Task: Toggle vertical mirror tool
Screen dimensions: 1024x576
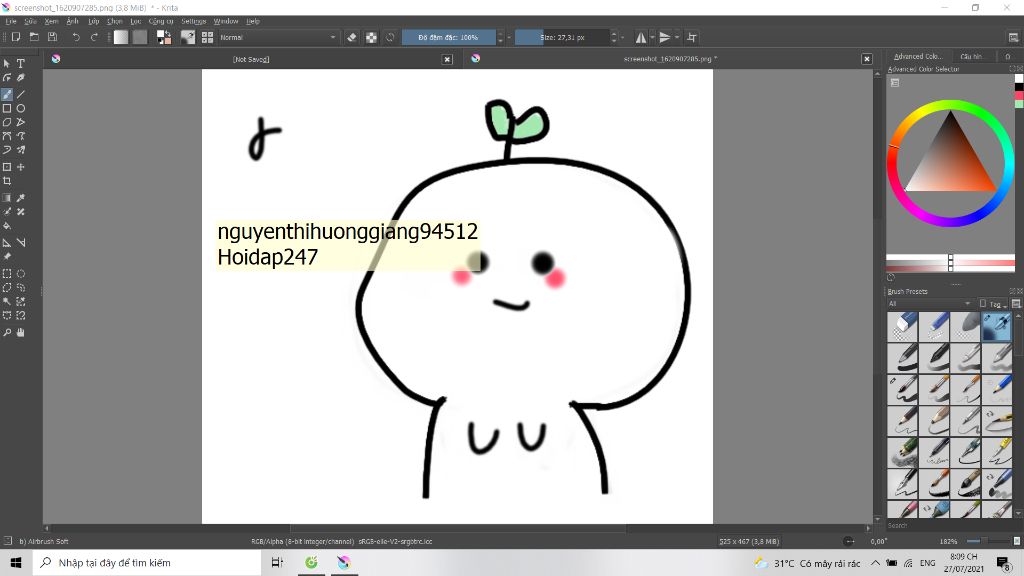Action: point(665,37)
